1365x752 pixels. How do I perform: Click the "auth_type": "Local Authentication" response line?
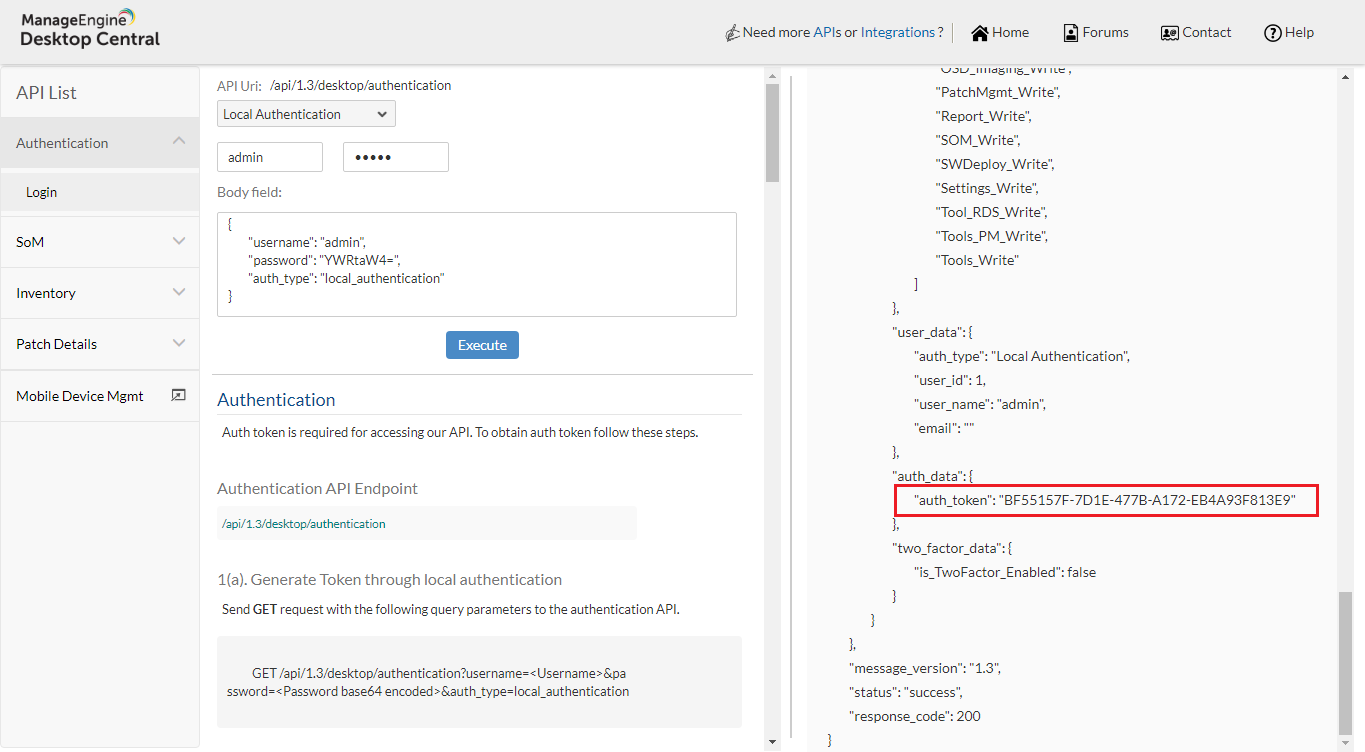(1022, 356)
